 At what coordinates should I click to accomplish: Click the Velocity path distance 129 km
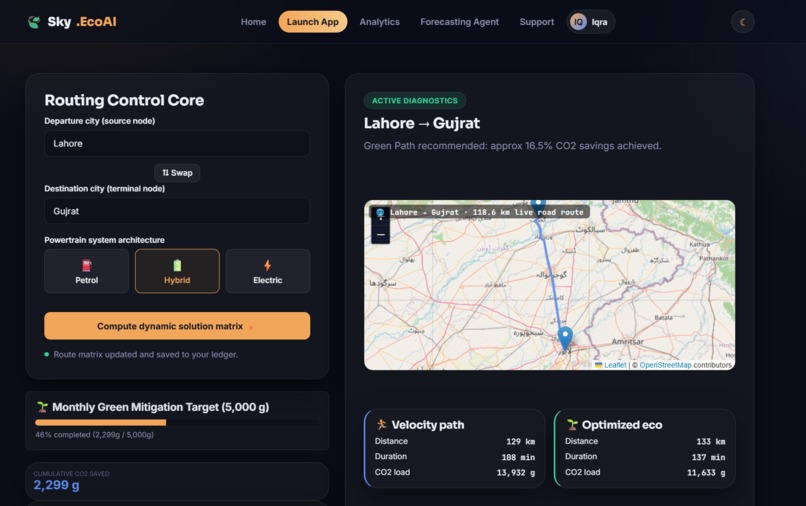[x=520, y=442]
